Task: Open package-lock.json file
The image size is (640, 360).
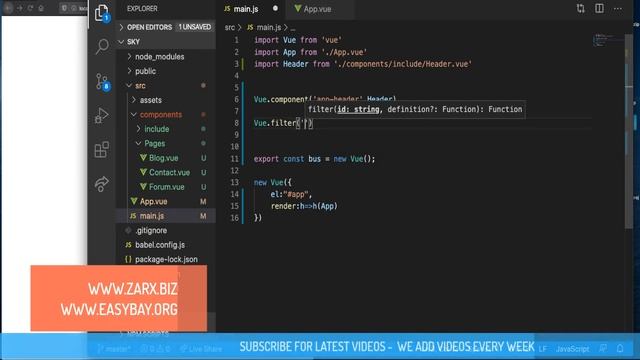Action: pos(166,260)
